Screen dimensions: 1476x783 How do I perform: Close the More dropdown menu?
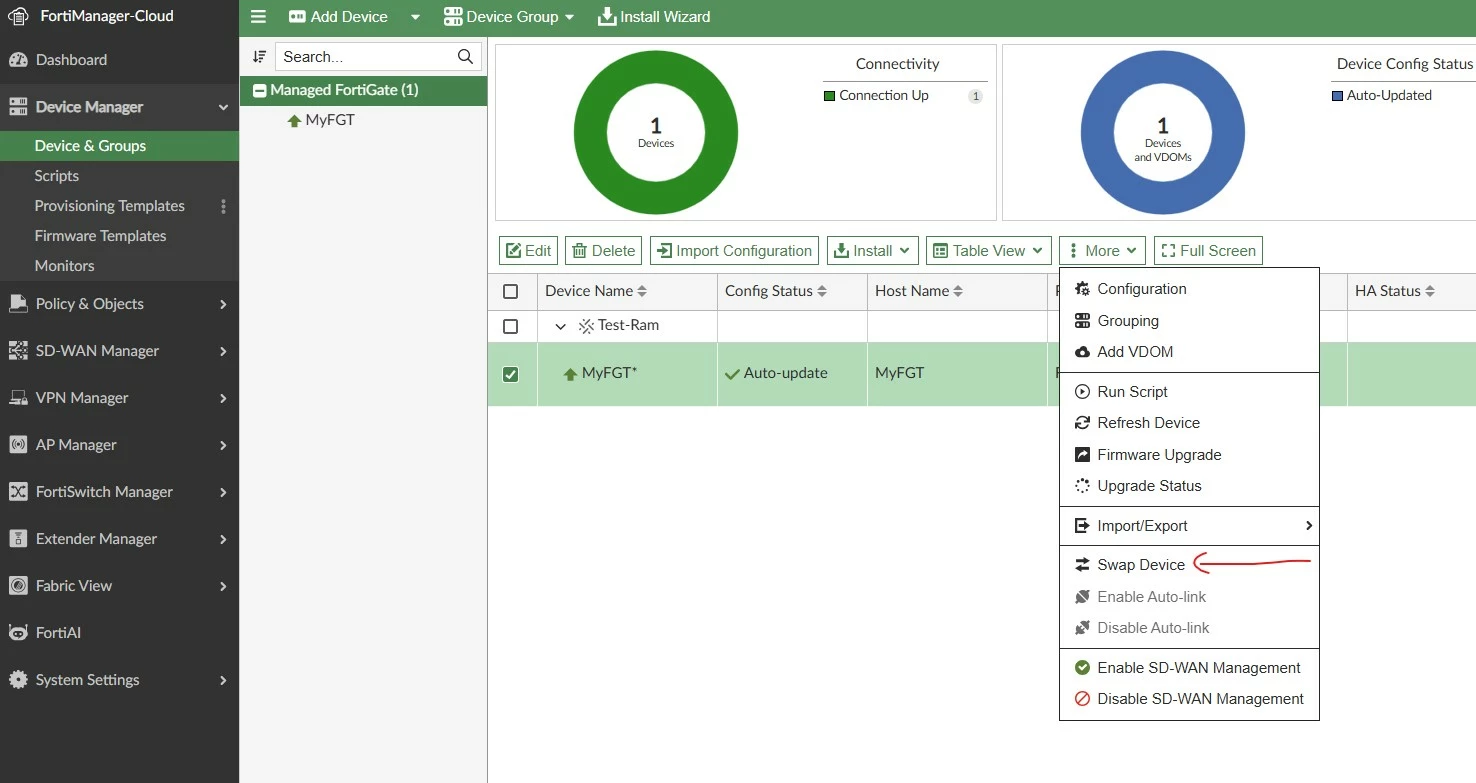(1102, 251)
